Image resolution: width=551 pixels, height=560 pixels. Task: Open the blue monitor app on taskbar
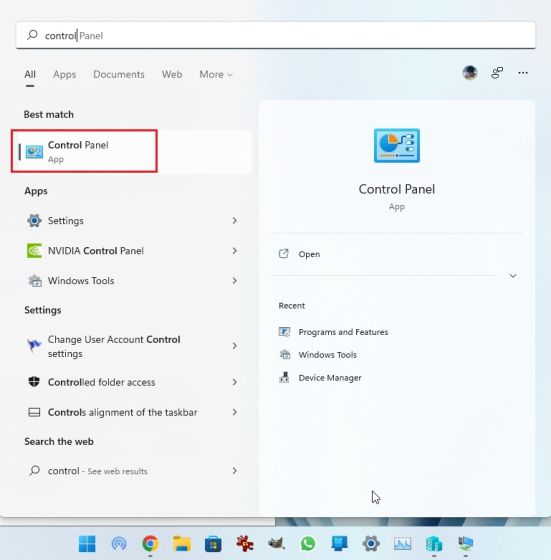(x=339, y=544)
